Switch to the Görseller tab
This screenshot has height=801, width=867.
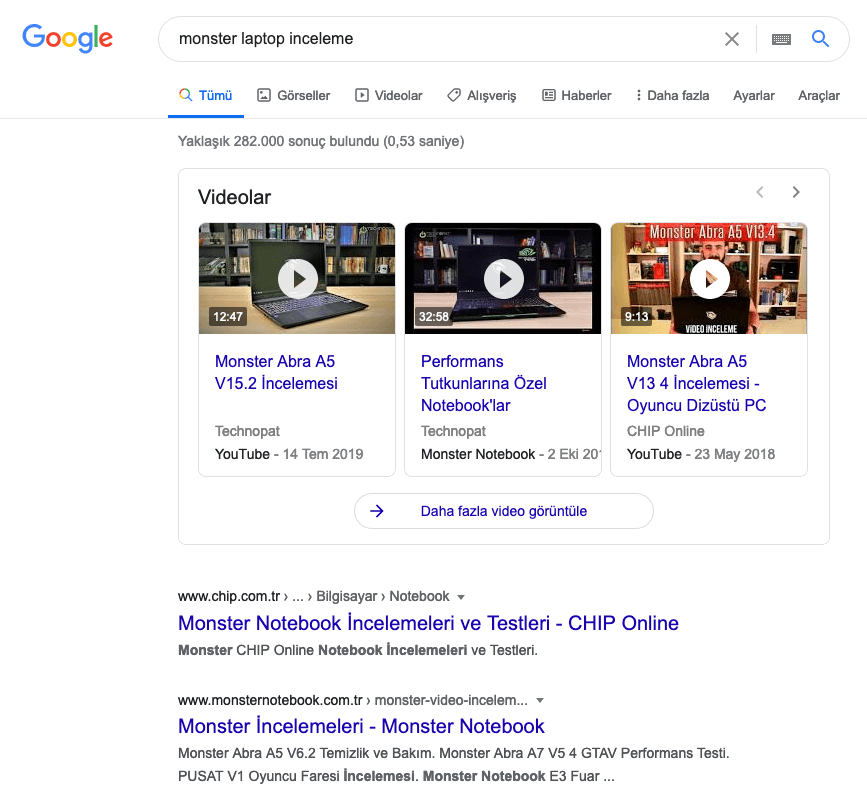pos(294,95)
